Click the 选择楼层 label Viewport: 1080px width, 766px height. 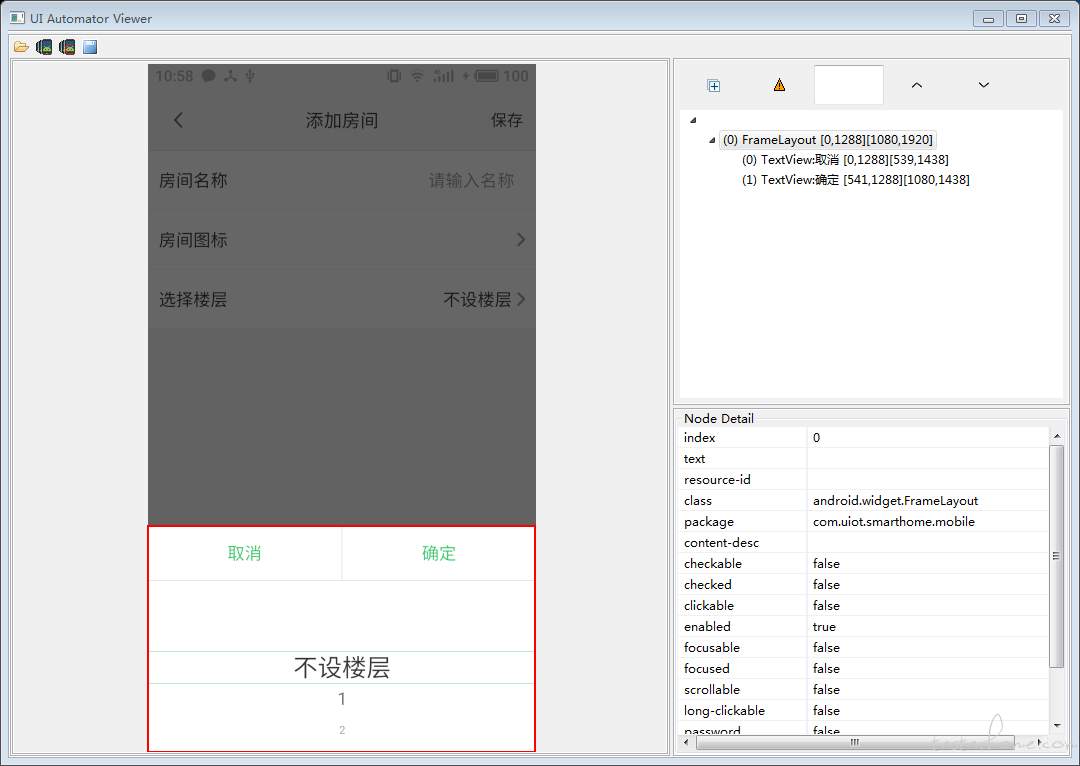pos(193,300)
